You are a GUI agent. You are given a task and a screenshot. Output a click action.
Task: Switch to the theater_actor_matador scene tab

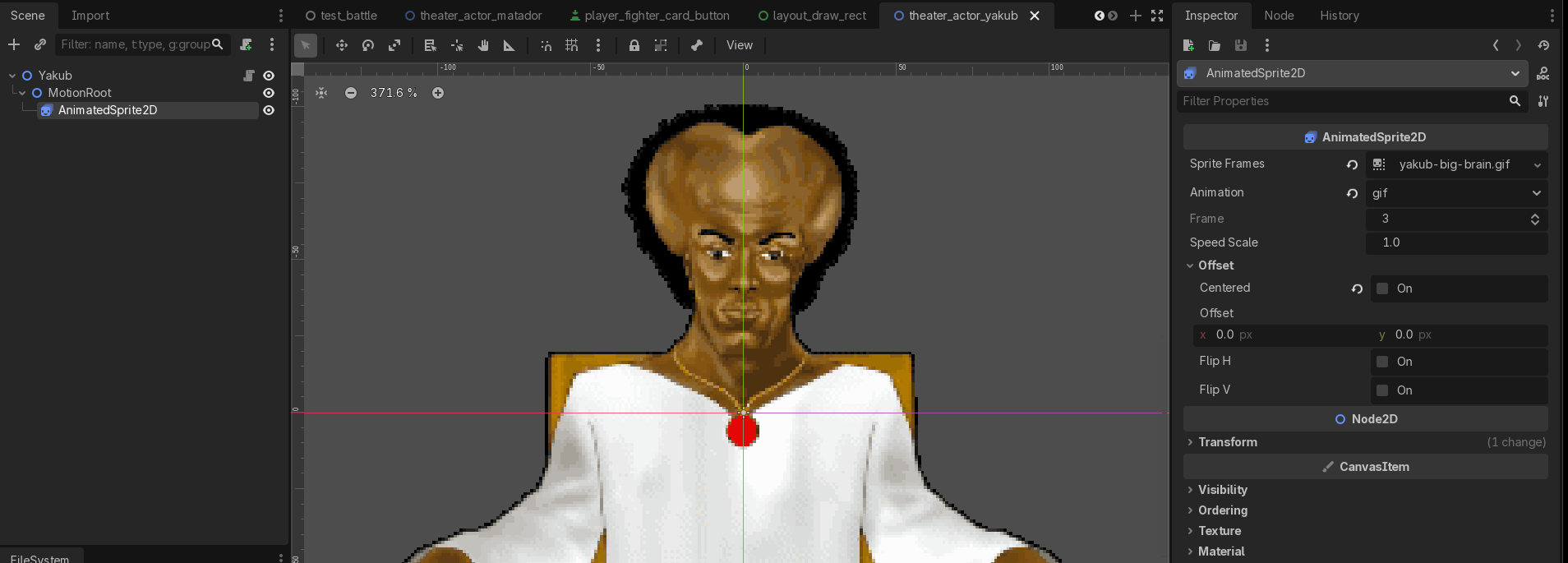[473, 16]
